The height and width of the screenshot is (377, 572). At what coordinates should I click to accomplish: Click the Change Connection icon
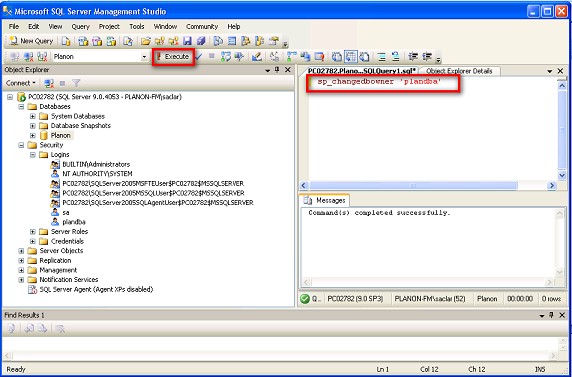click(x=42, y=57)
